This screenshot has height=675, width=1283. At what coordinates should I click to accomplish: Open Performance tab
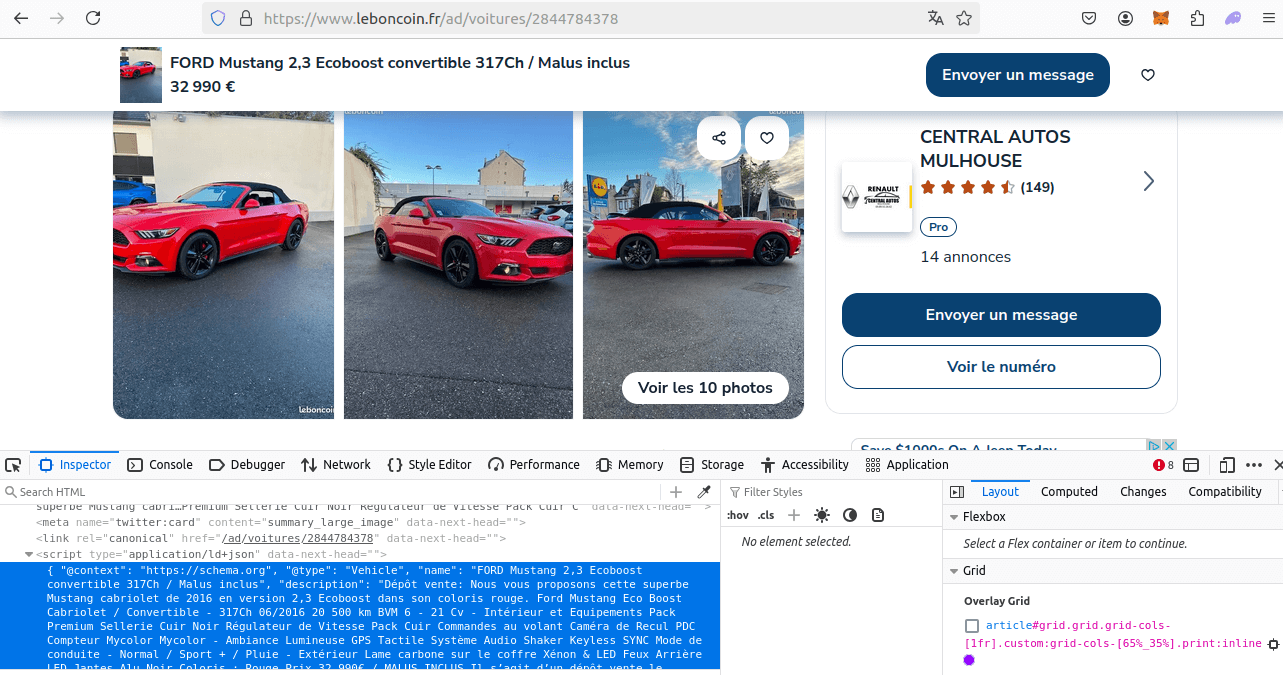[x=534, y=465]
